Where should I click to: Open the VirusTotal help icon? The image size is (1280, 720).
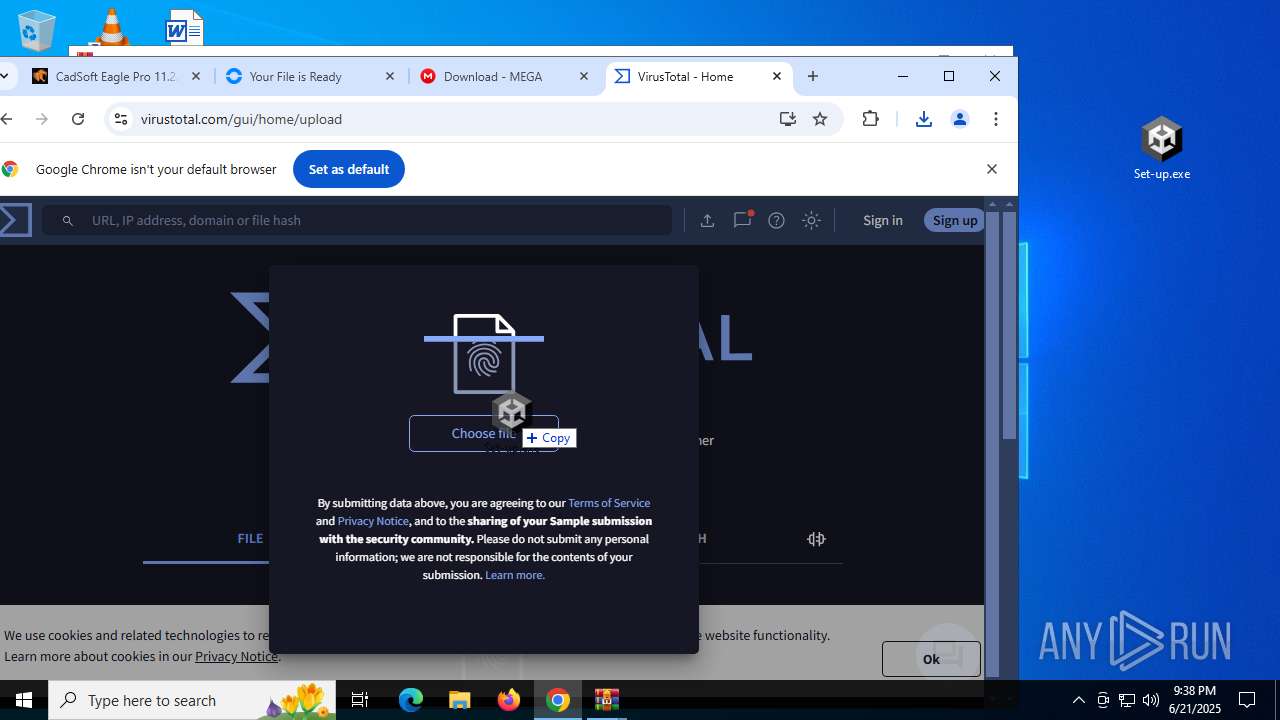tap(776, 220)
